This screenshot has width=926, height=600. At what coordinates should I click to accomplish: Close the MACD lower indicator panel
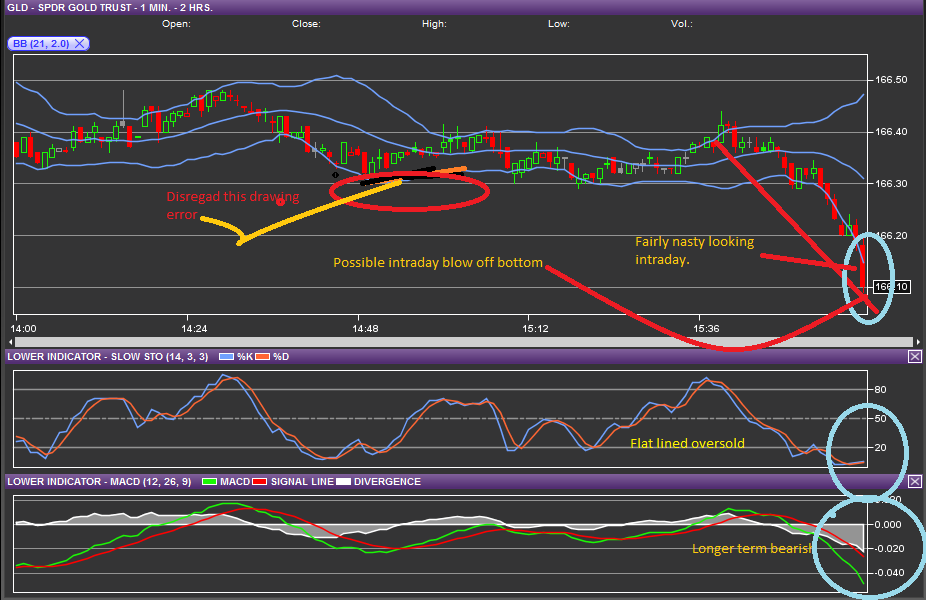tap(914, 482)
